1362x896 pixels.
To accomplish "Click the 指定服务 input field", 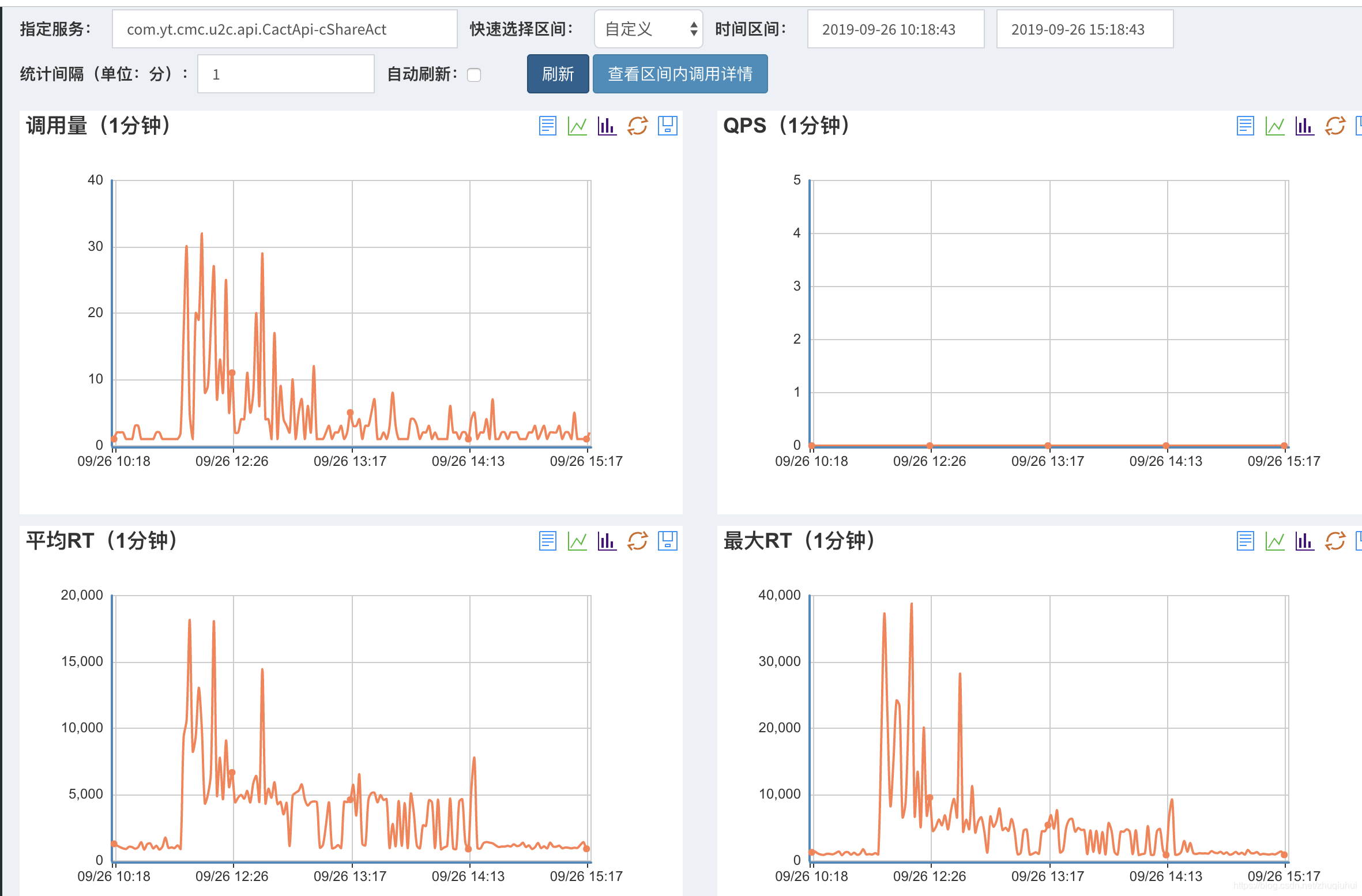I will coord(284,29).
